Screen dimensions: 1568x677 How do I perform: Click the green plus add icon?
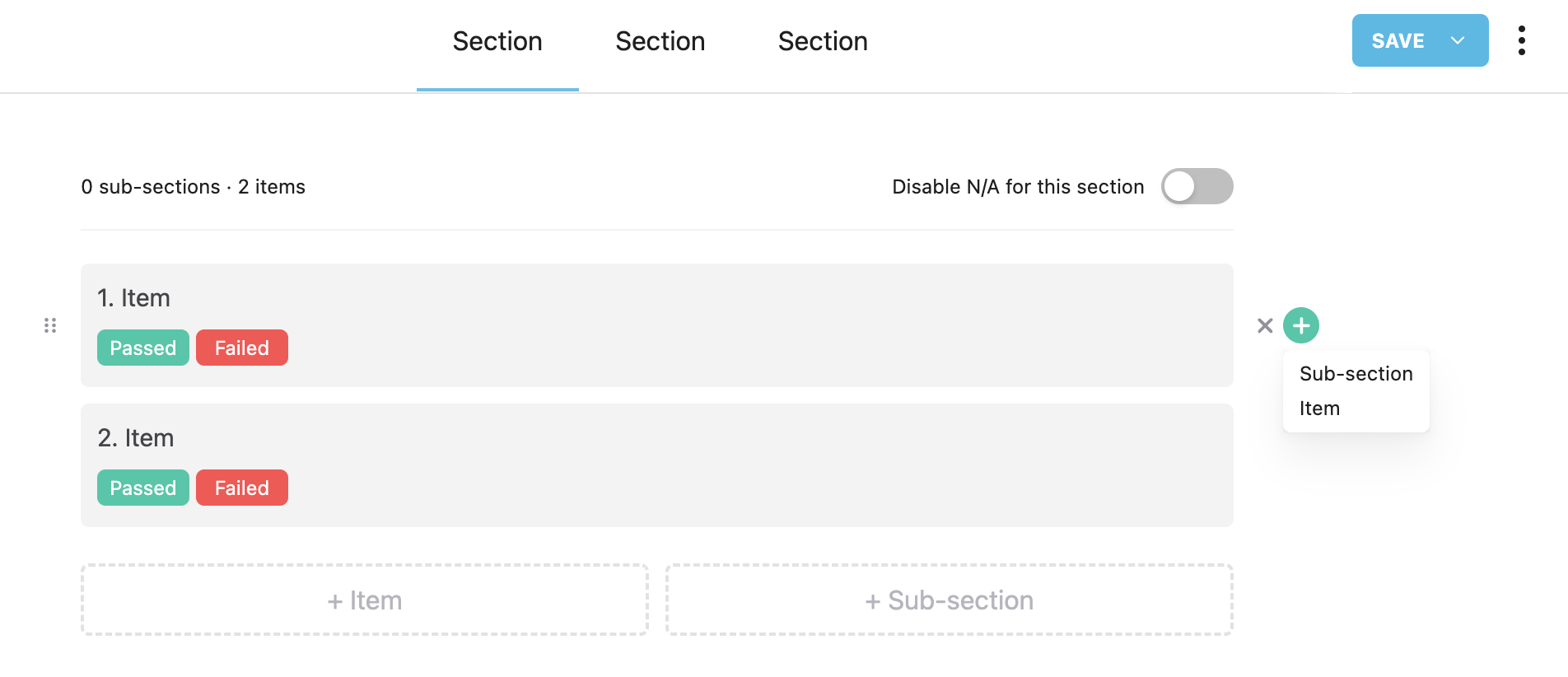click(1301, 325)
